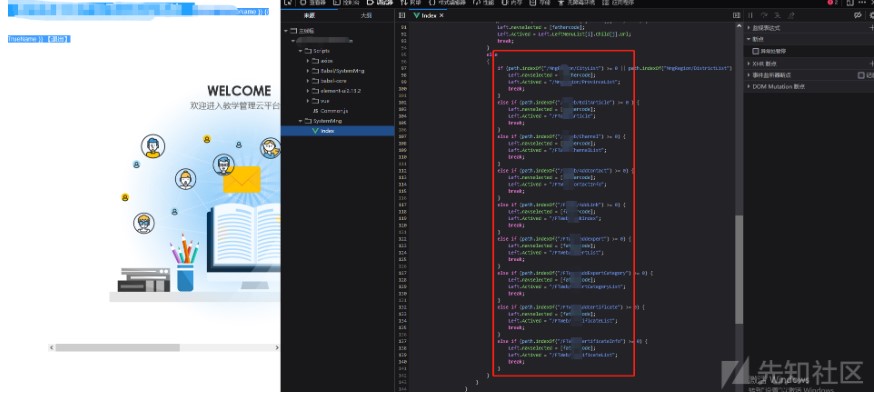Collapse the Scripts folder

[300, 51]
